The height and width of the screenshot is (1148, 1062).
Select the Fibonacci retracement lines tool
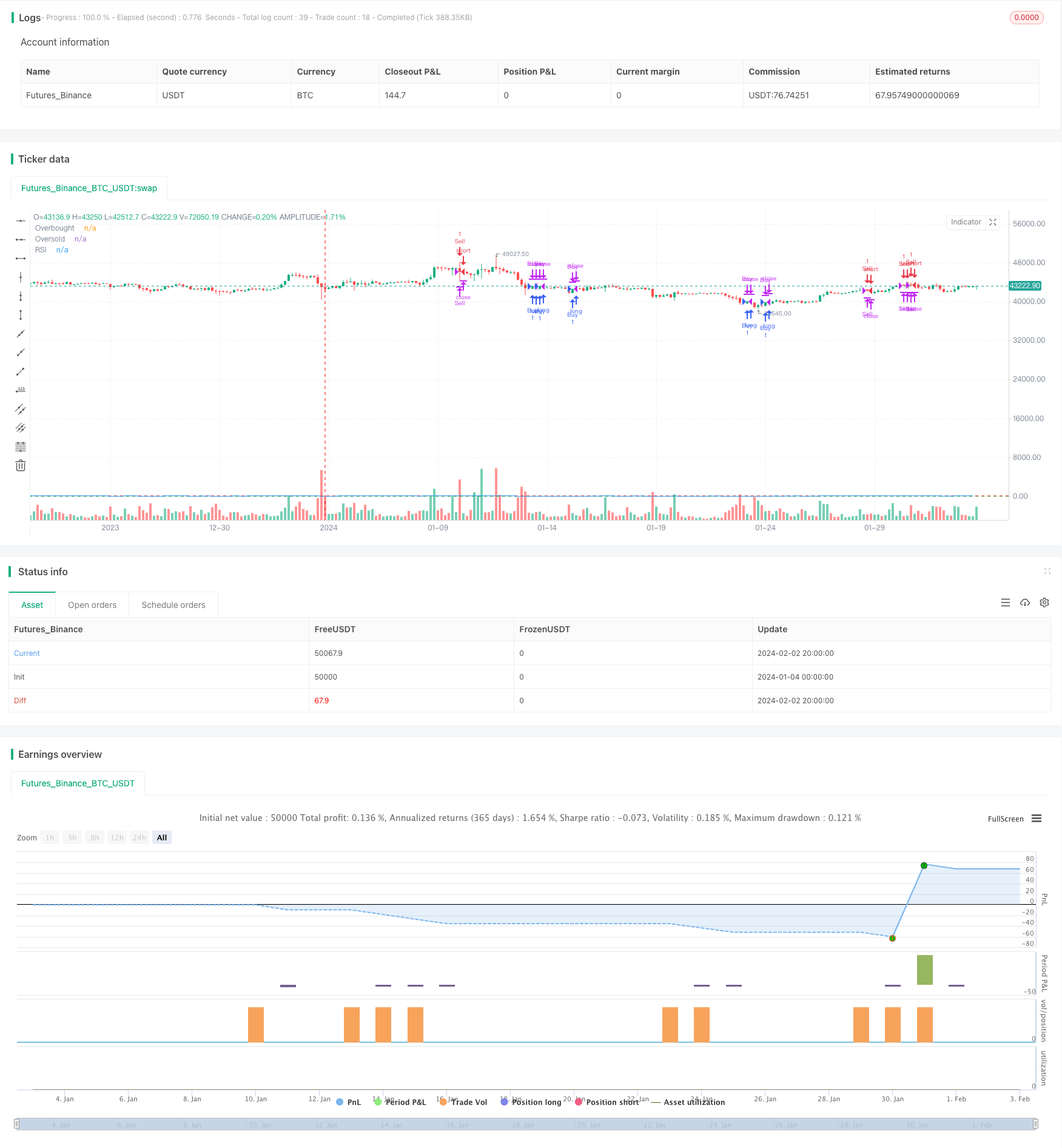21,447
